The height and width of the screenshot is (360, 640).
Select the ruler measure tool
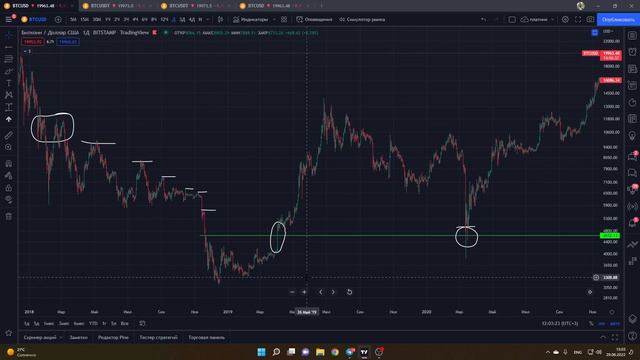click(9, 135)
